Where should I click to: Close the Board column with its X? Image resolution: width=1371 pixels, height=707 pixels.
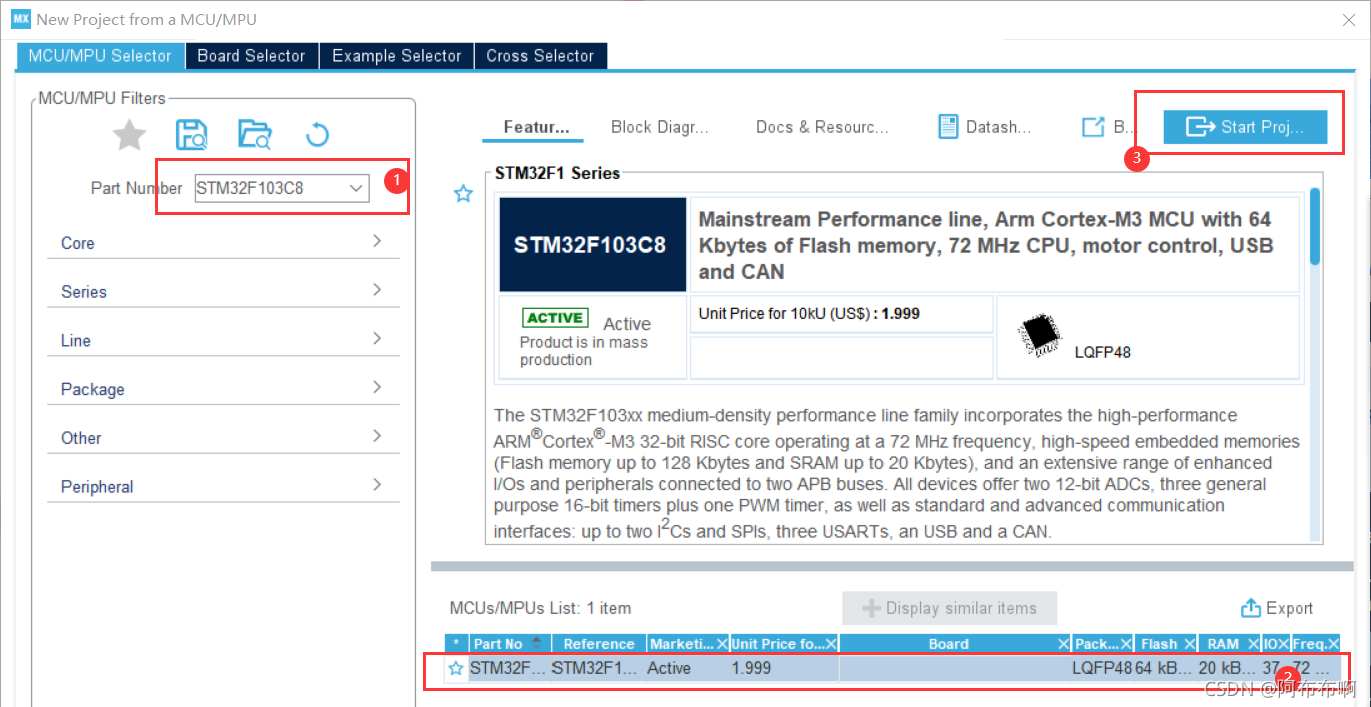coord(1065,644)
